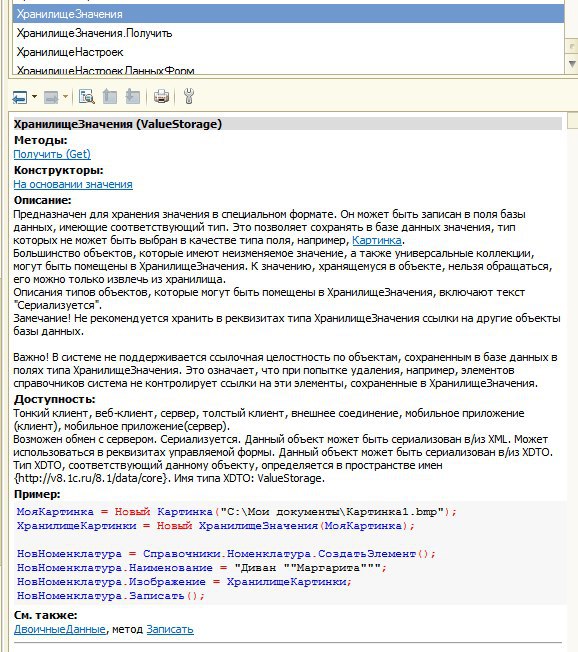
Task: Go to the previous topic via up-arrow icon
Action: pos(110,97)
